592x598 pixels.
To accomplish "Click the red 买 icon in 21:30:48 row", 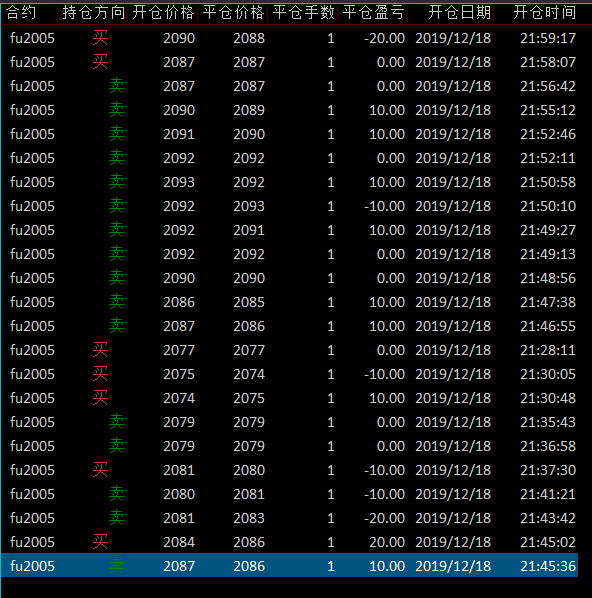I will click(100, 398).
